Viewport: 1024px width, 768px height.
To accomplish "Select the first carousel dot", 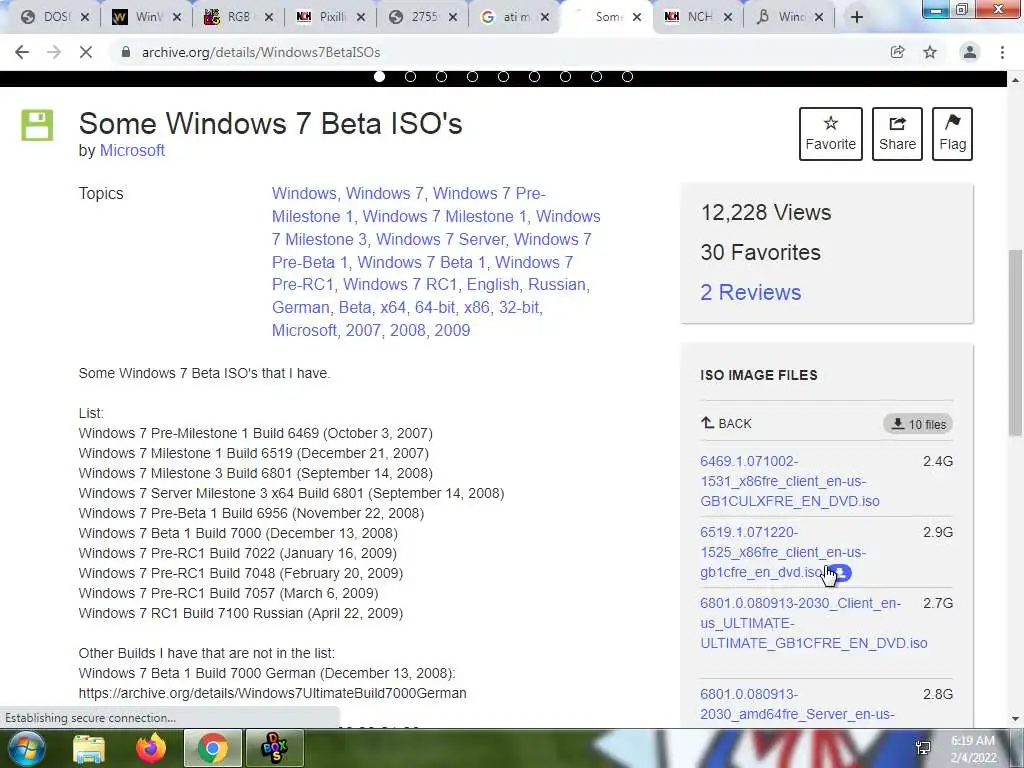I will pos(379,76).
